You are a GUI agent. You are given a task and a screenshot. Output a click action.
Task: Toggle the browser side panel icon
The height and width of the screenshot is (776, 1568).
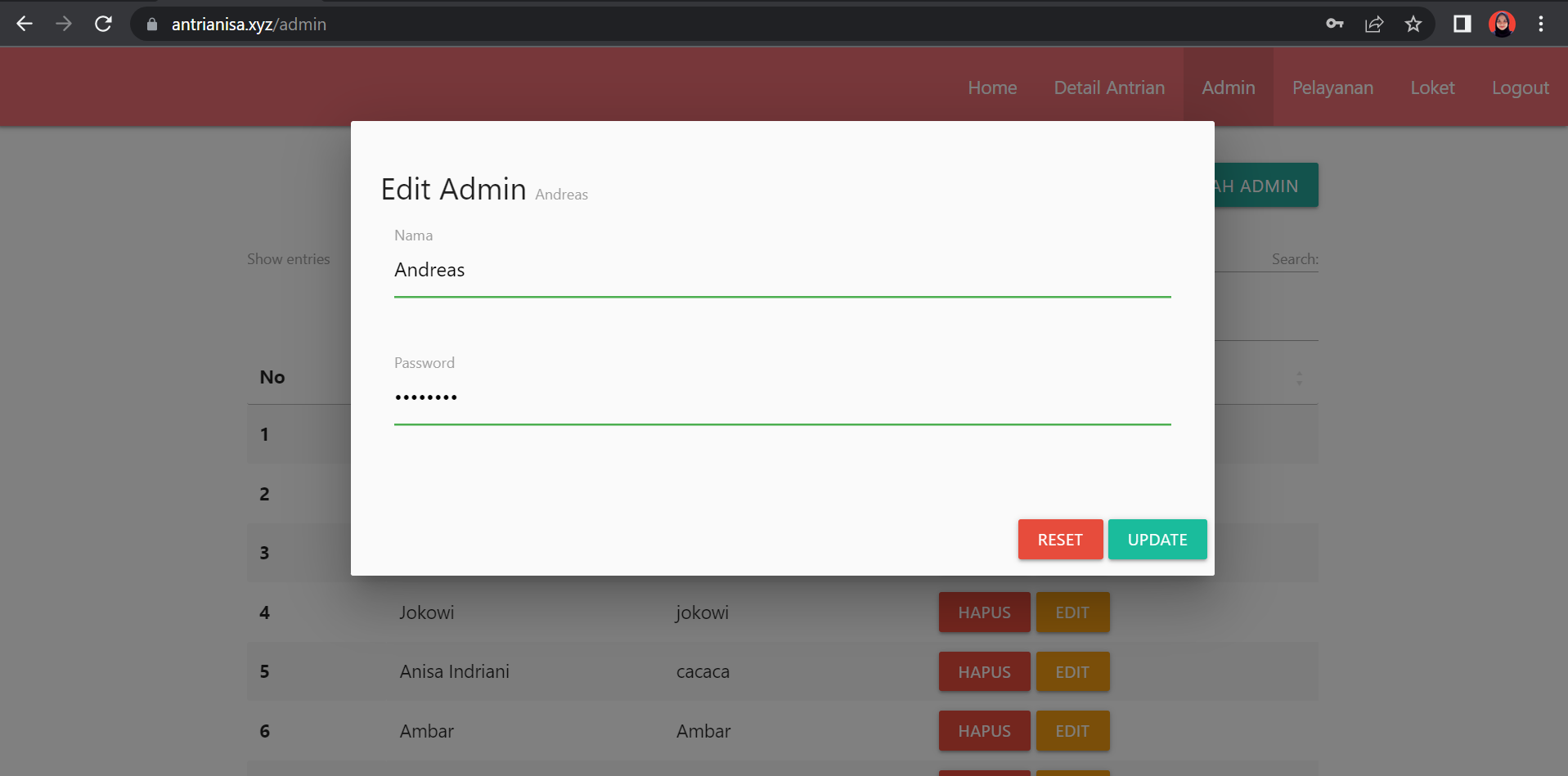1462,24
